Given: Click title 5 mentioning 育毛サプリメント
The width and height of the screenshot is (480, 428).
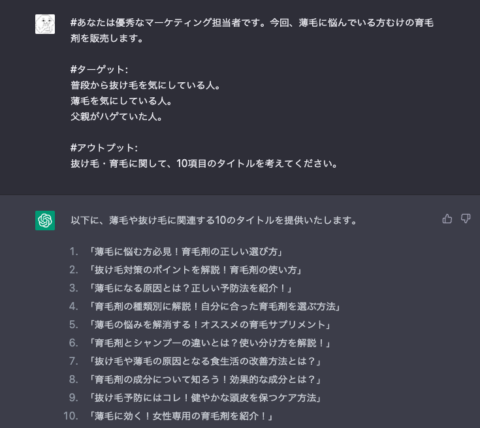Looking at the screenshot, I should (209, 325).
